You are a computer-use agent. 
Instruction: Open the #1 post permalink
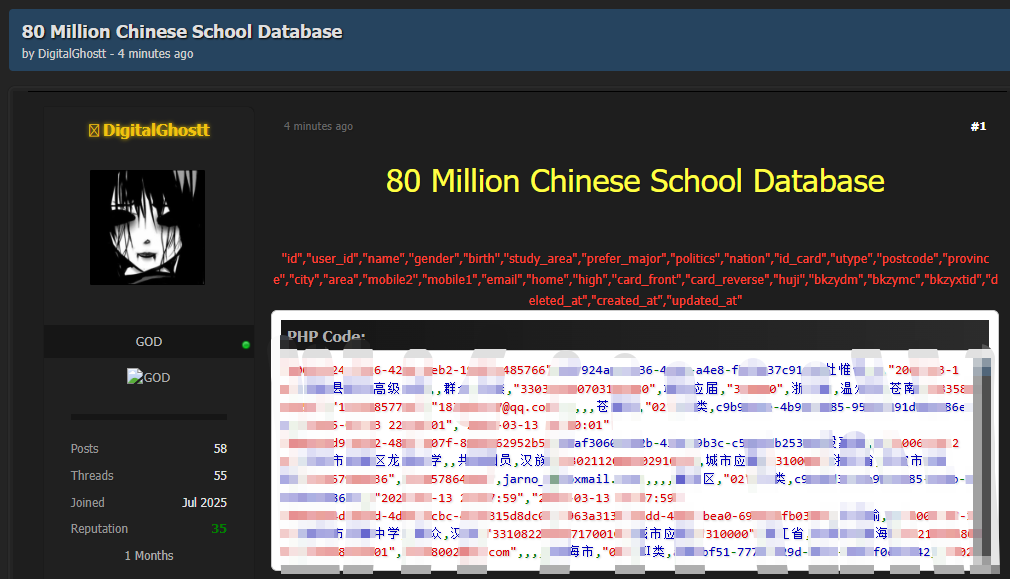coord(977,126)
